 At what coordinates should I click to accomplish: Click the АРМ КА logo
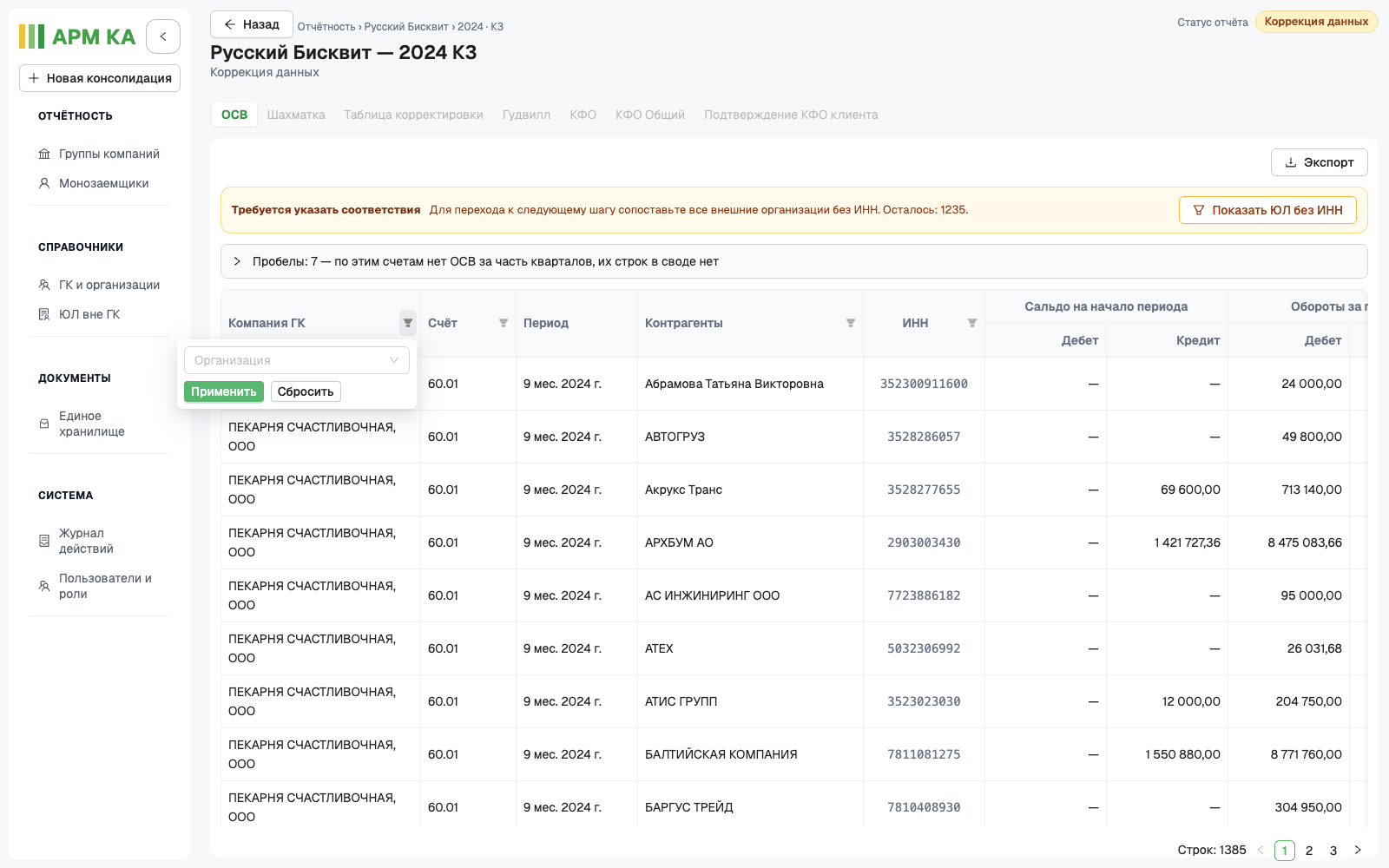click(77, 36)
